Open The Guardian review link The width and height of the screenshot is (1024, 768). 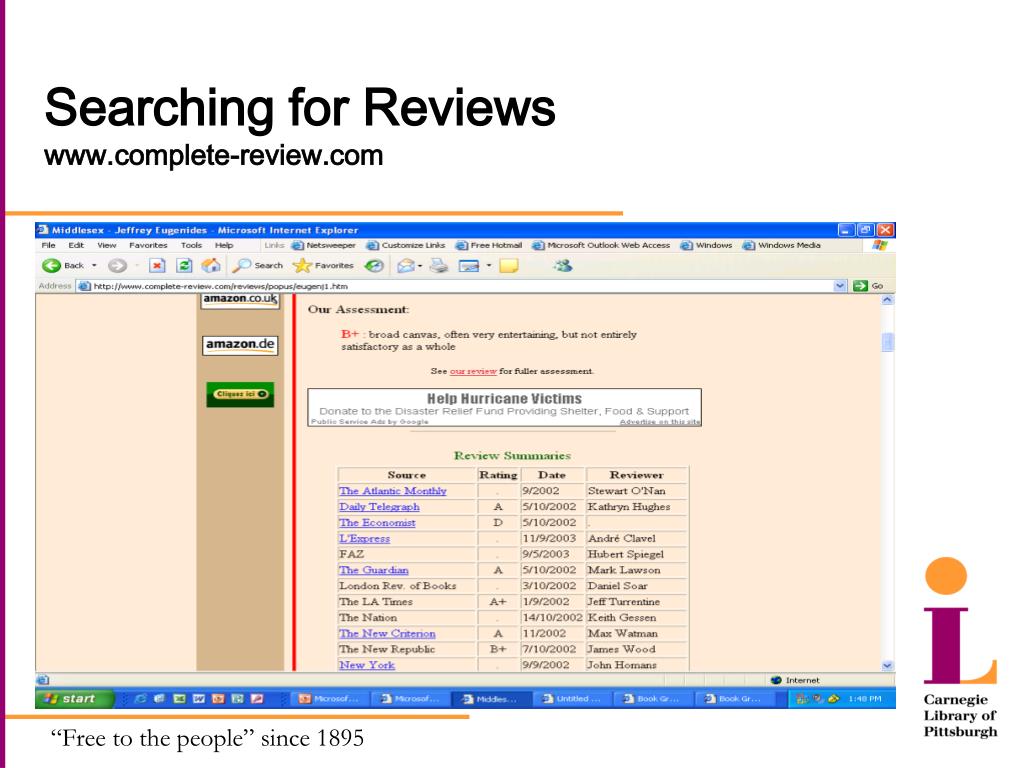click(374, 570)
